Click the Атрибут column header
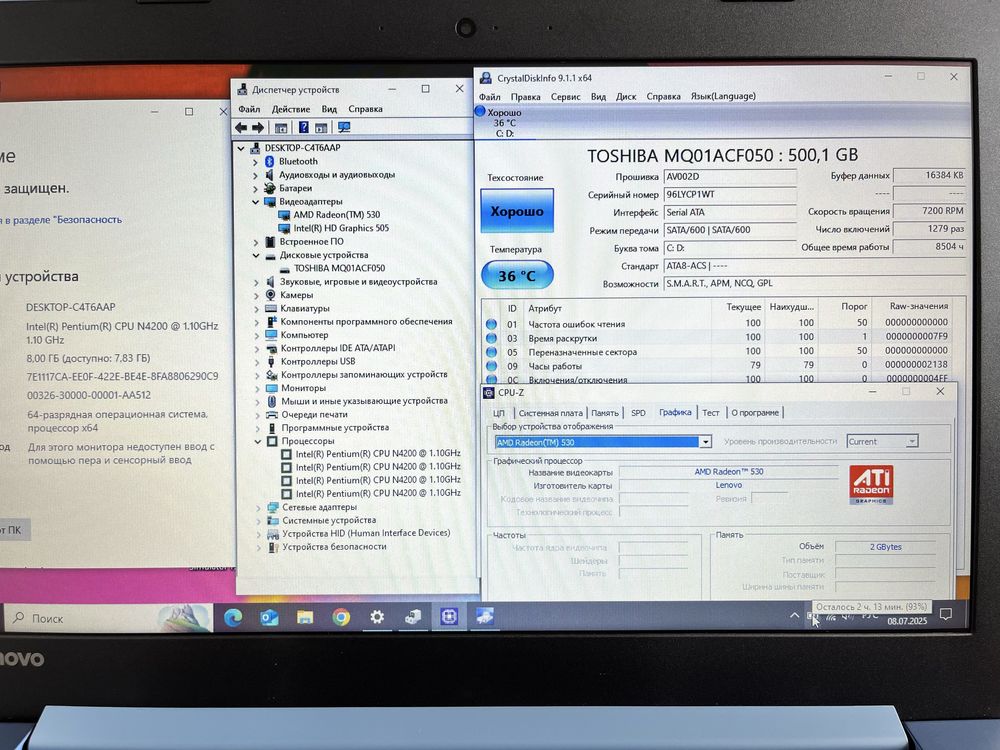Viewport: 1000px width, 750px height. [x=545, y=308]
